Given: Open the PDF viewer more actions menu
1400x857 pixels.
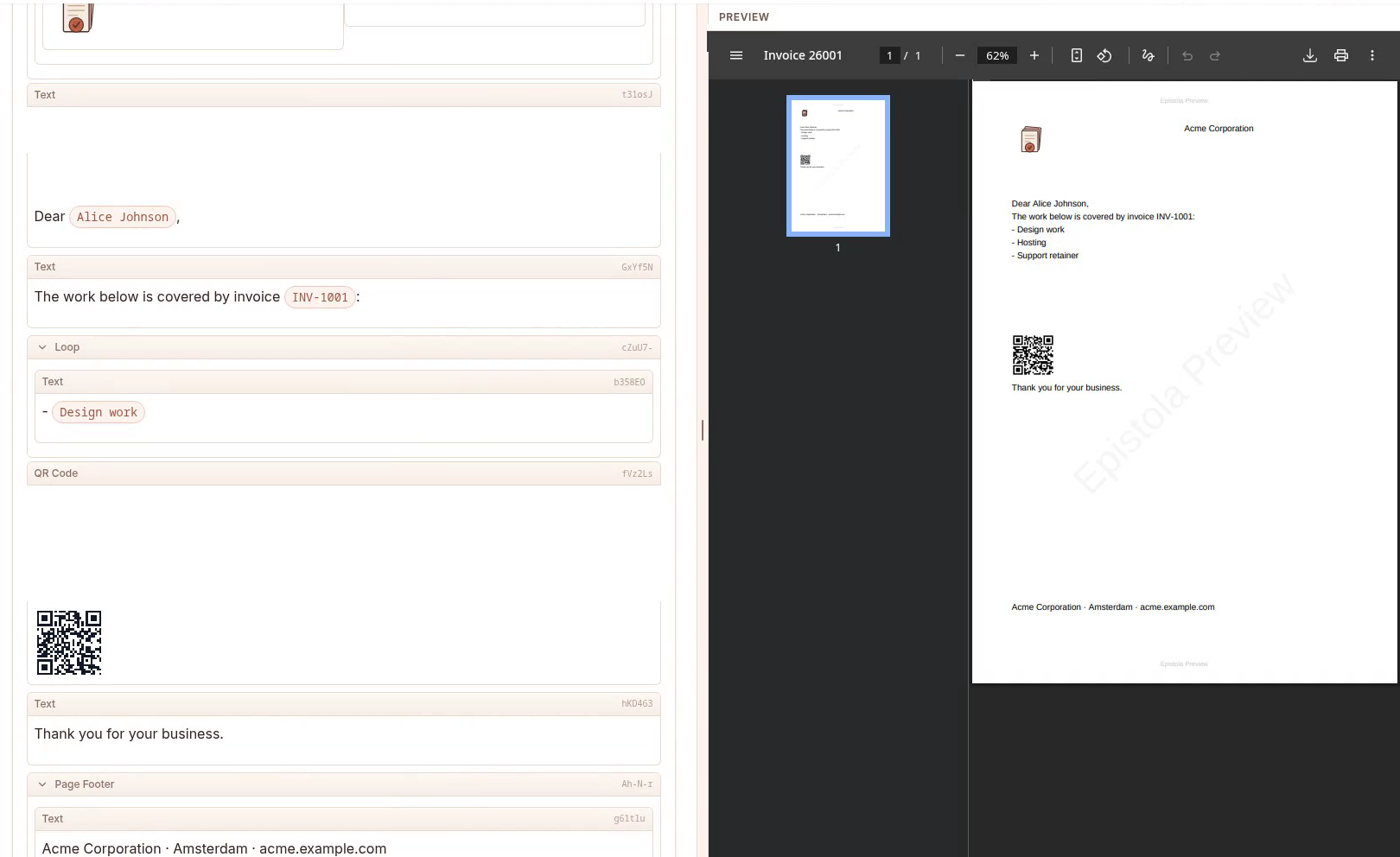Looking at the screenshot, I should point(1372,55).
